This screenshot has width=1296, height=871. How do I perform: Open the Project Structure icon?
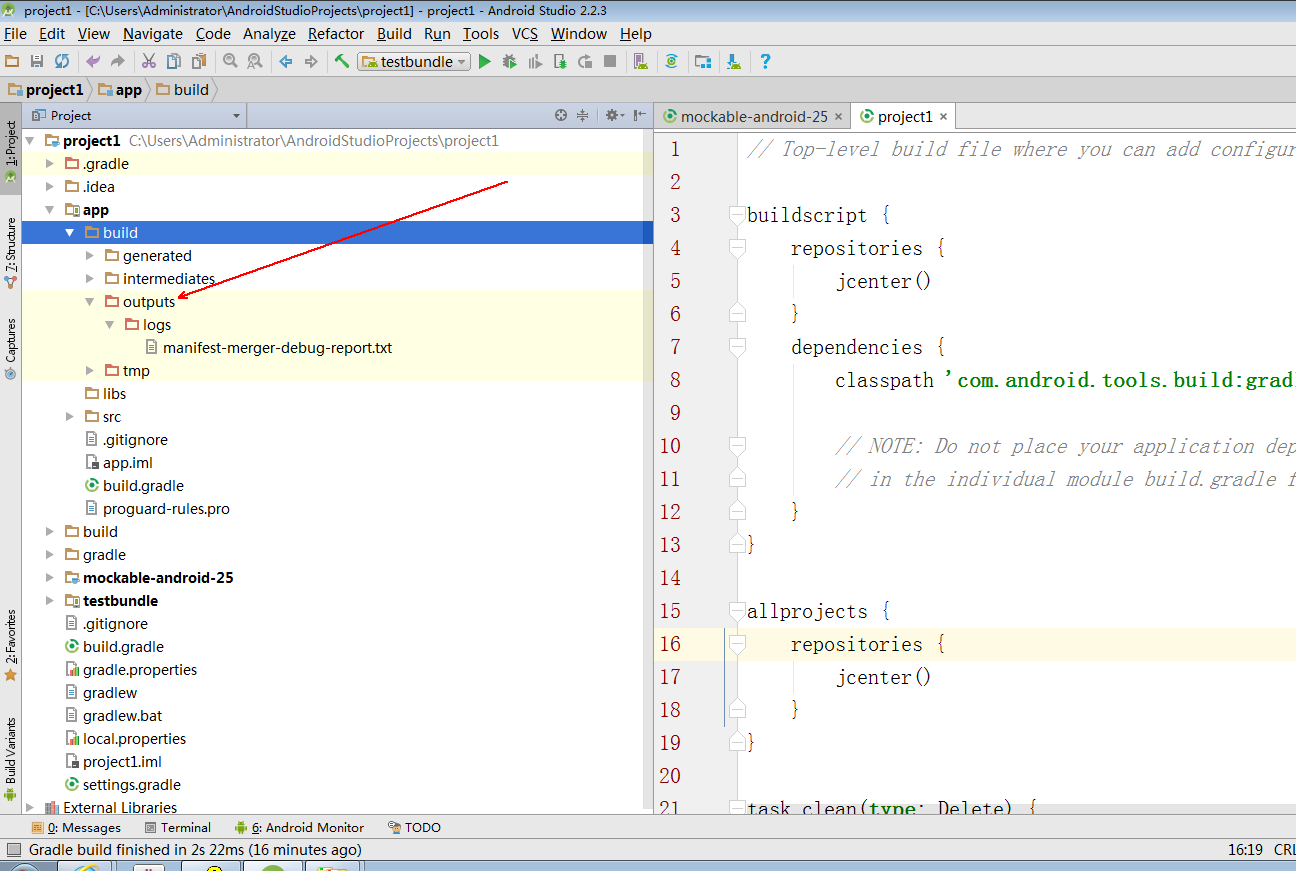703,61
